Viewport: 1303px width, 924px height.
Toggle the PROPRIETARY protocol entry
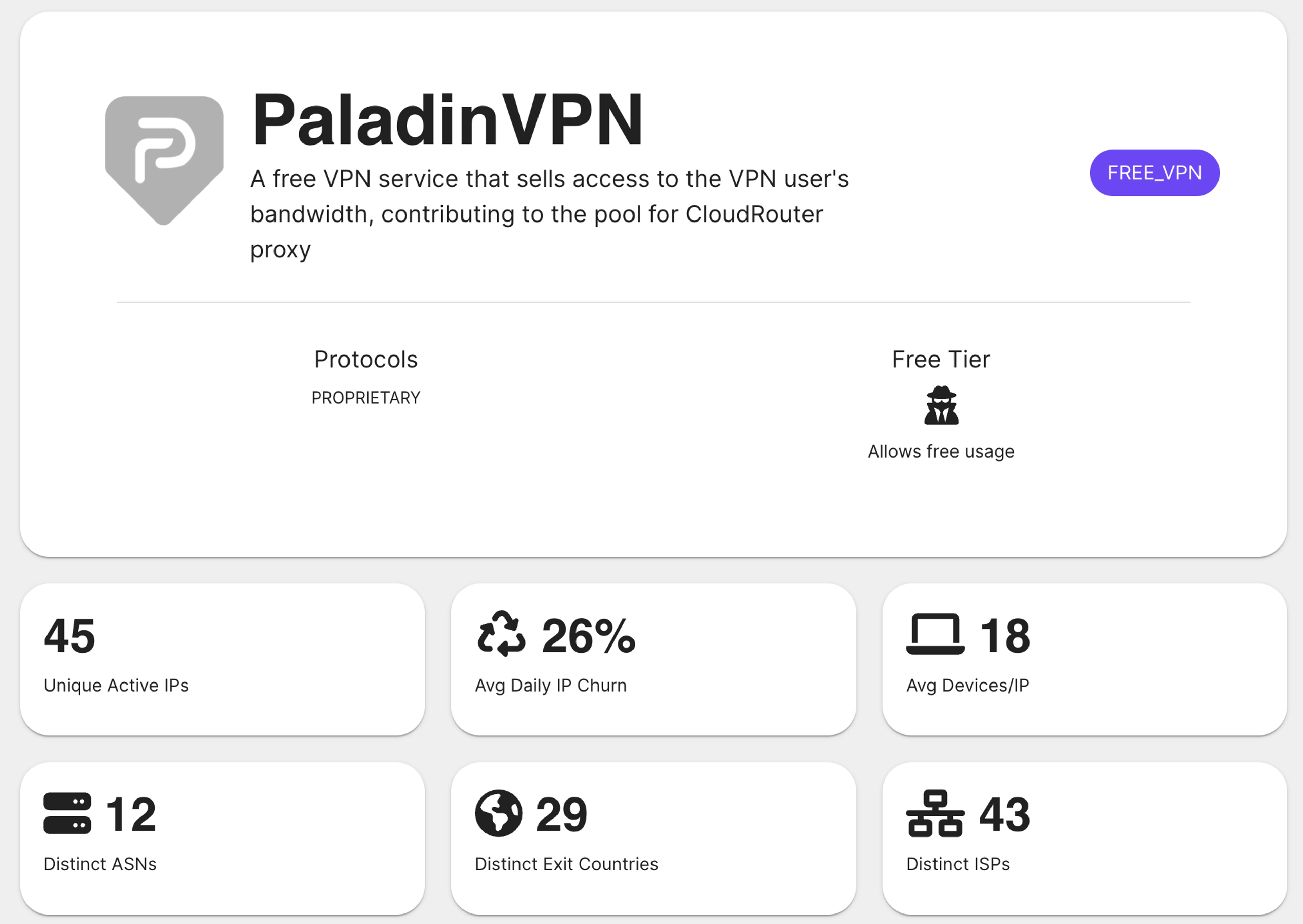(365, 397)
